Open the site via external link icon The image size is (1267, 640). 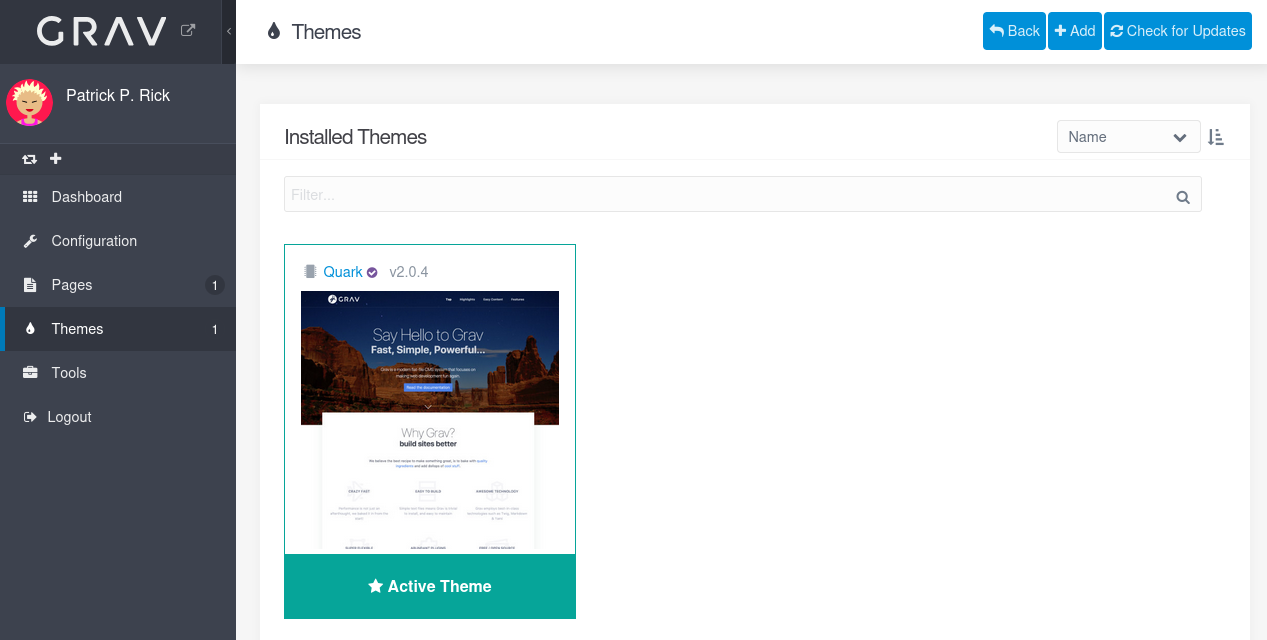click(188, 31)
